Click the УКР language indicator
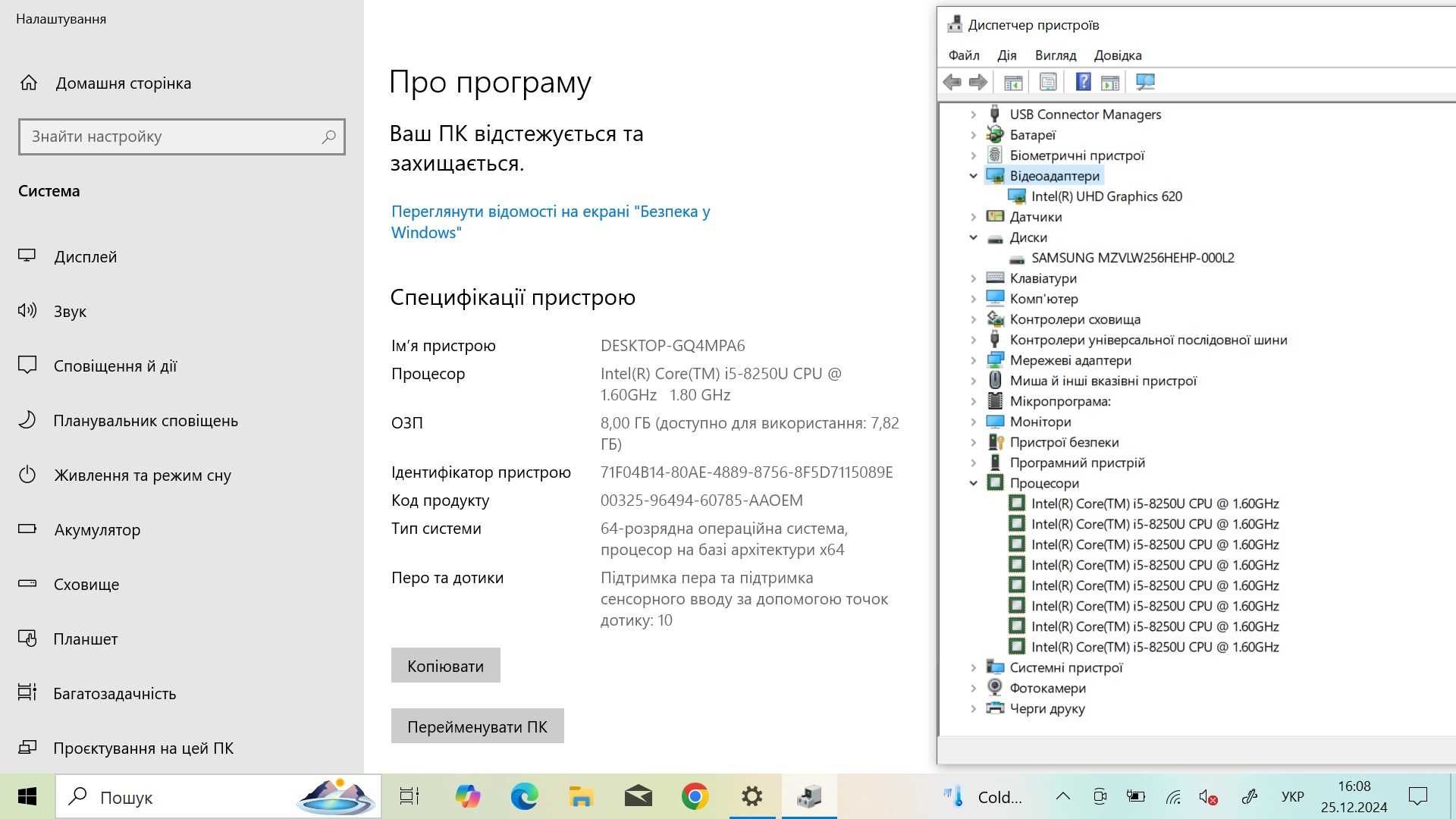The width and height of the screenshot is (1456, 819). click(x=1293, y=796)
